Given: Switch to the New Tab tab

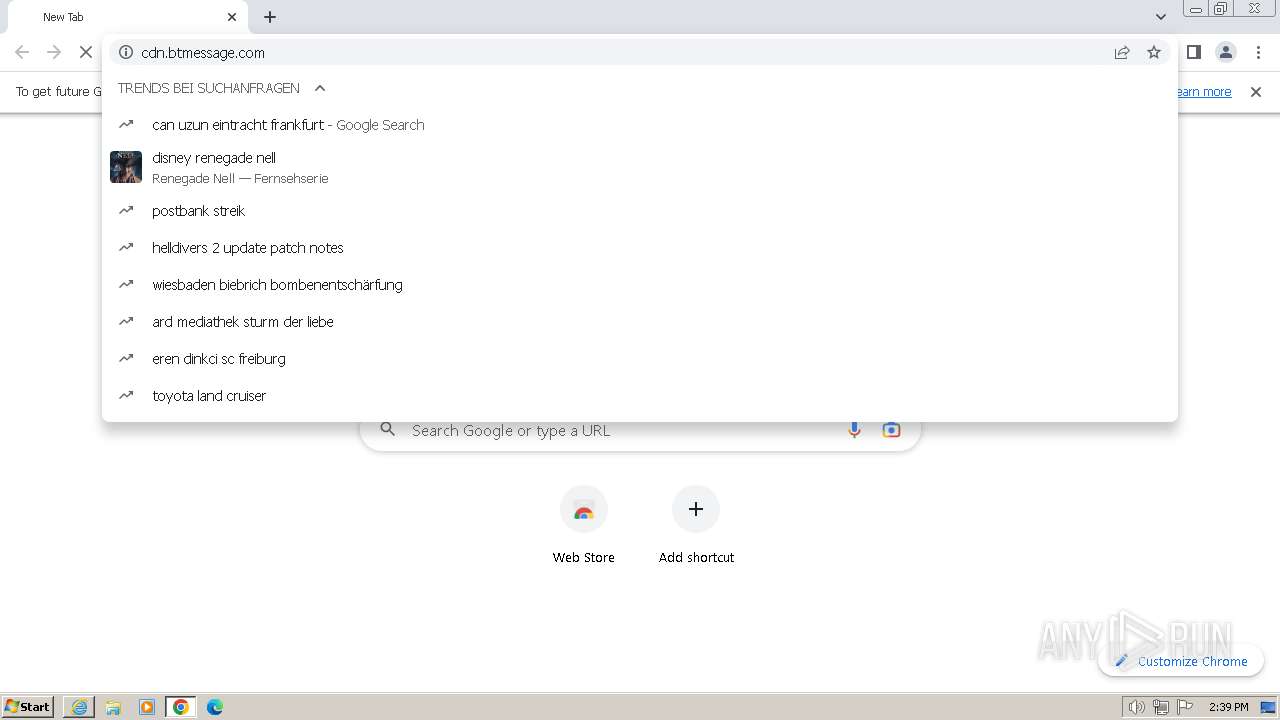Looking at the screenshot, I should click(x=128, y=17).
